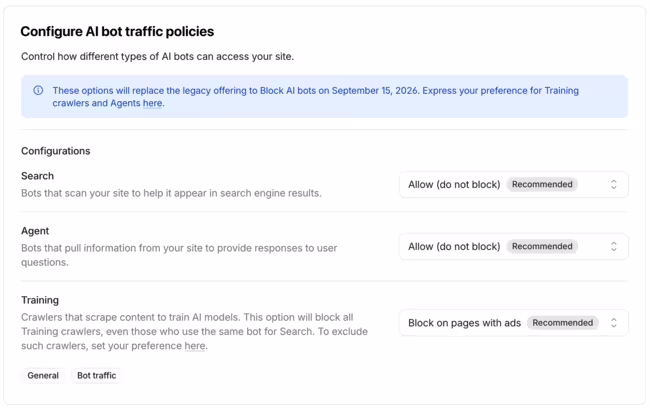Open the Search policy dropdown

[514, 185]
